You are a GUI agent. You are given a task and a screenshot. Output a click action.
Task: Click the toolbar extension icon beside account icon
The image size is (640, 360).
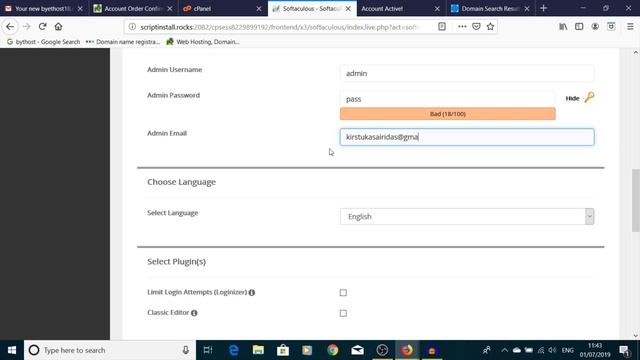pos(611,27)
